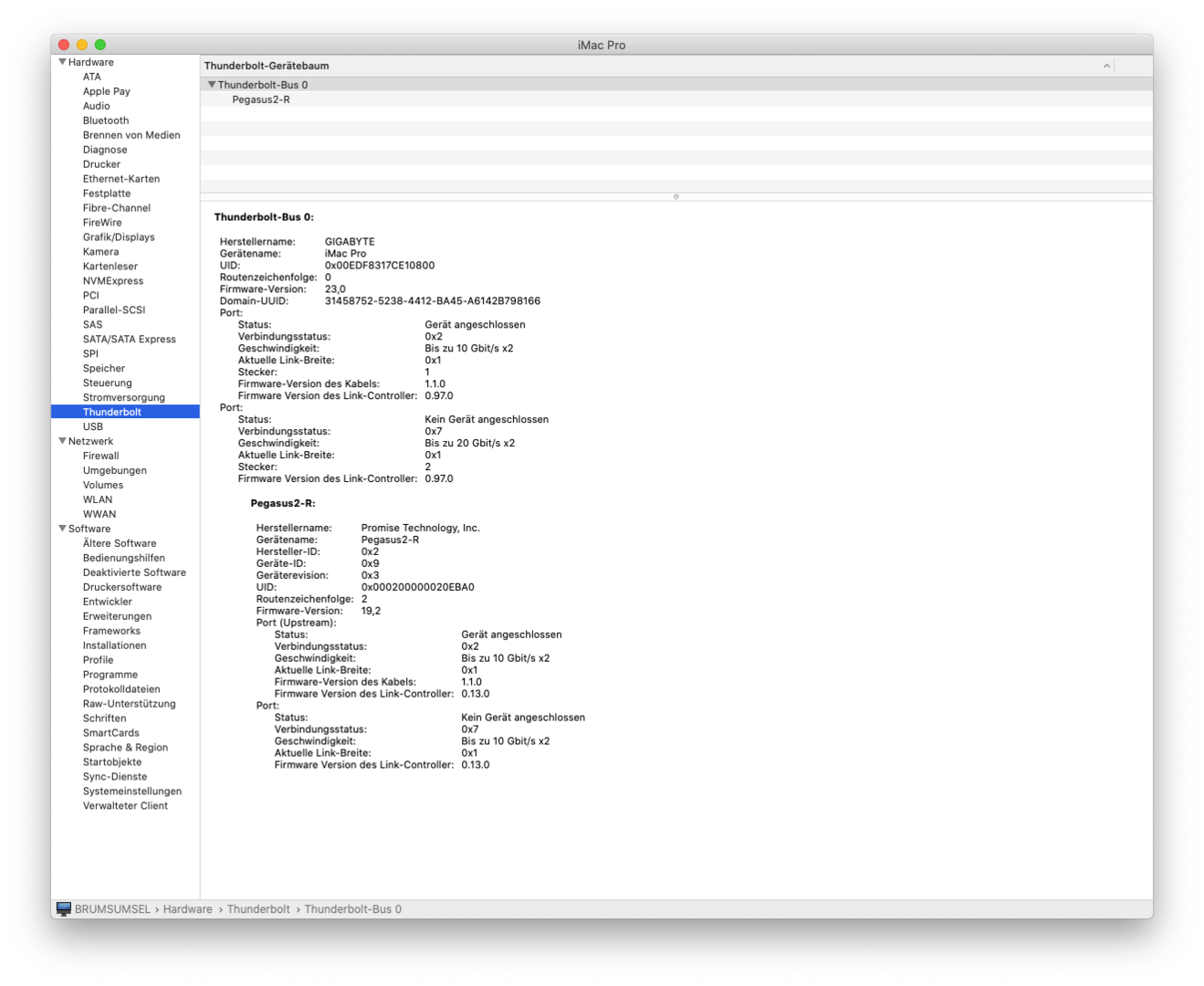The height and width of the screenshot is (986, 1204).
Task: Open Verwalteter Client entry
Action: 126,806
